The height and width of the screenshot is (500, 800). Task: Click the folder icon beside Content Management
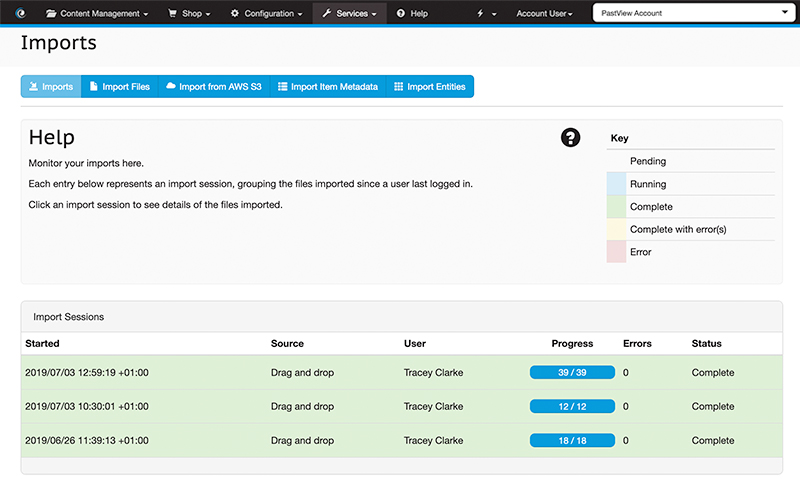pyautogui.click(x=51, y=13)
